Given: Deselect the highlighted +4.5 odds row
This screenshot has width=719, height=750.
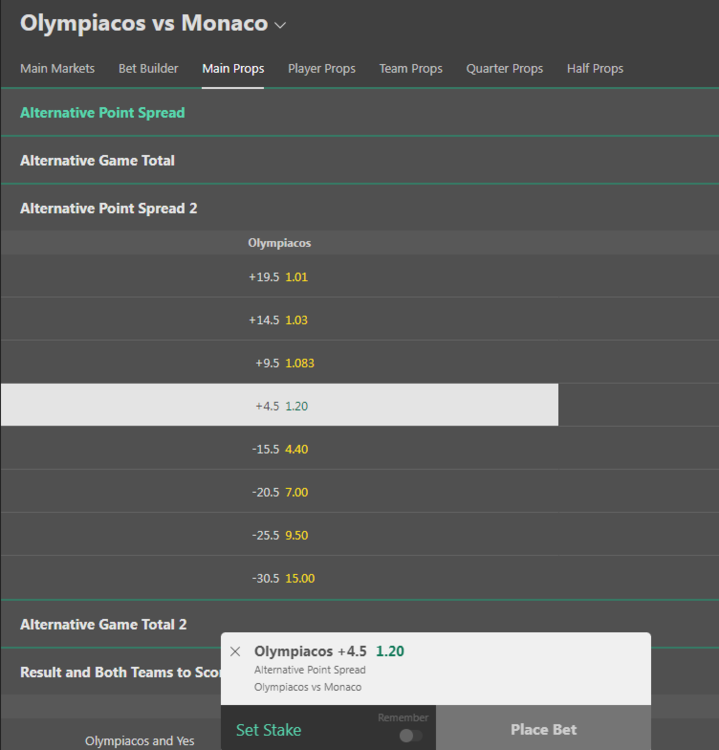Looking at the screenshot, I should point(279,406).
